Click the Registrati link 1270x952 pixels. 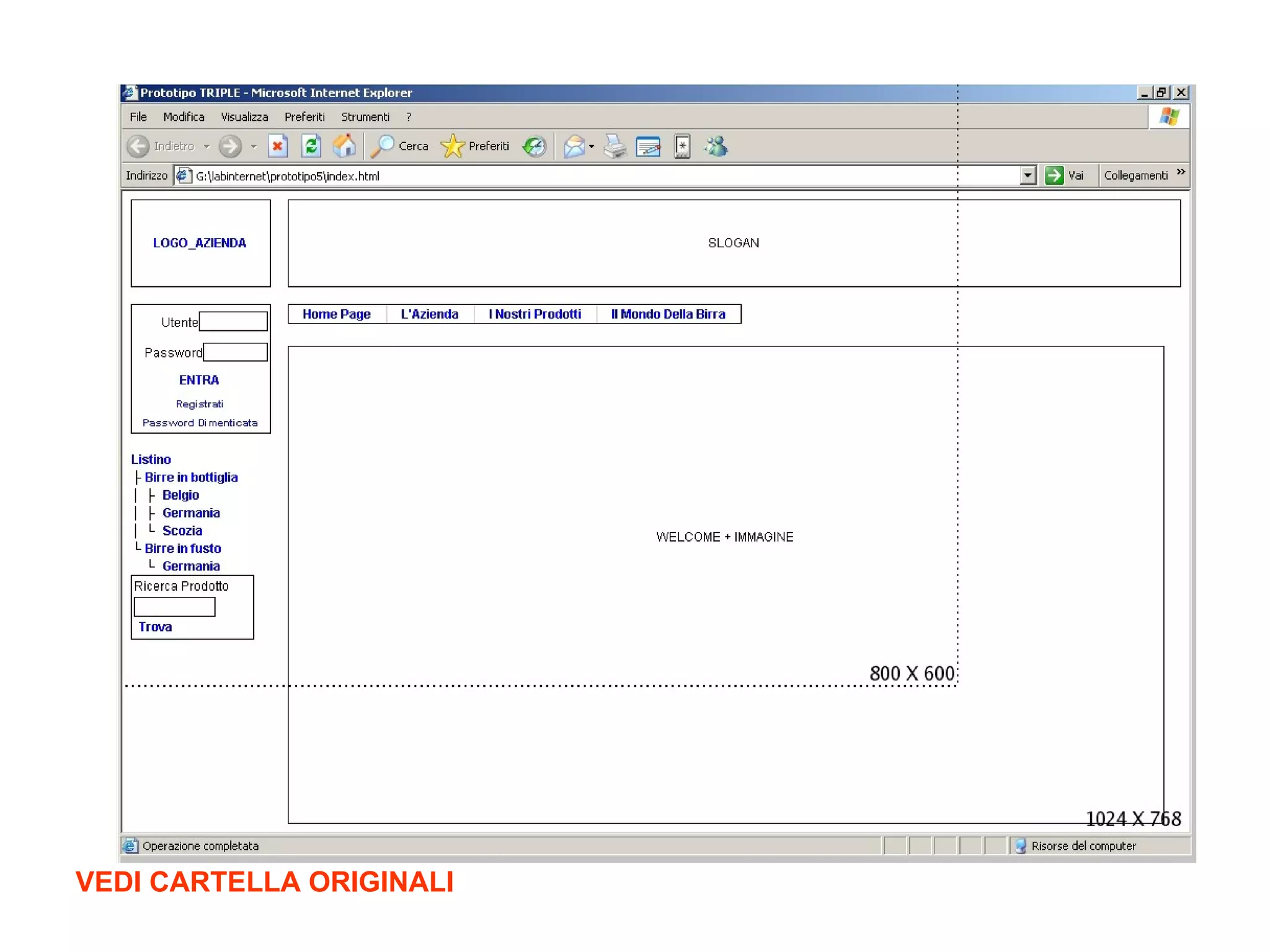(x=200, y=404)
